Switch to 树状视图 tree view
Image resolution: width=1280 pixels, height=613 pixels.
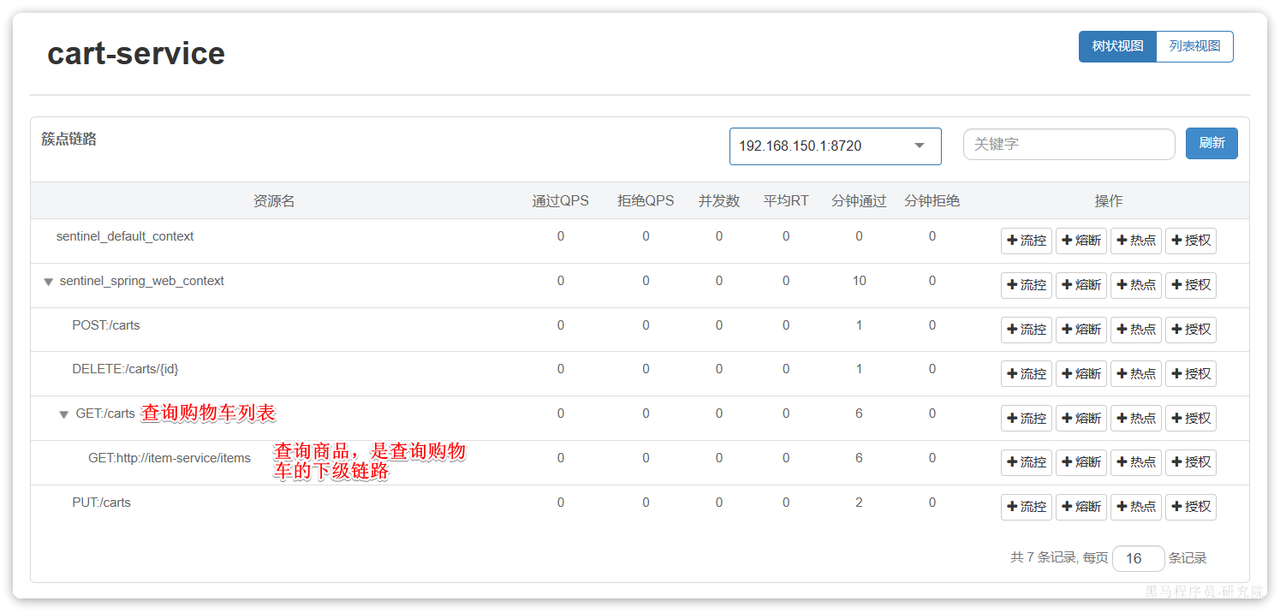(x=1117, y=46)
